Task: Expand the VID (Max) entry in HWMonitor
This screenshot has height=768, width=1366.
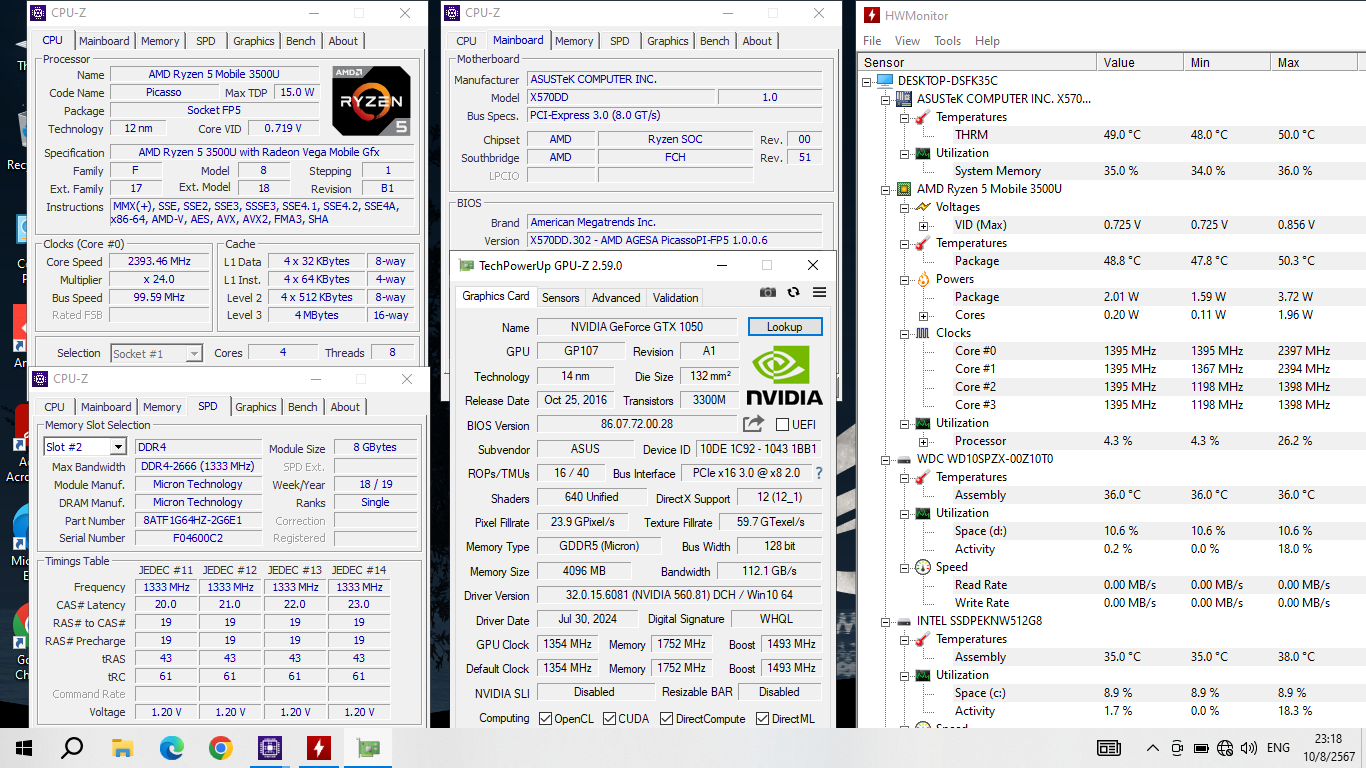Action: click(x=923, y=225)
